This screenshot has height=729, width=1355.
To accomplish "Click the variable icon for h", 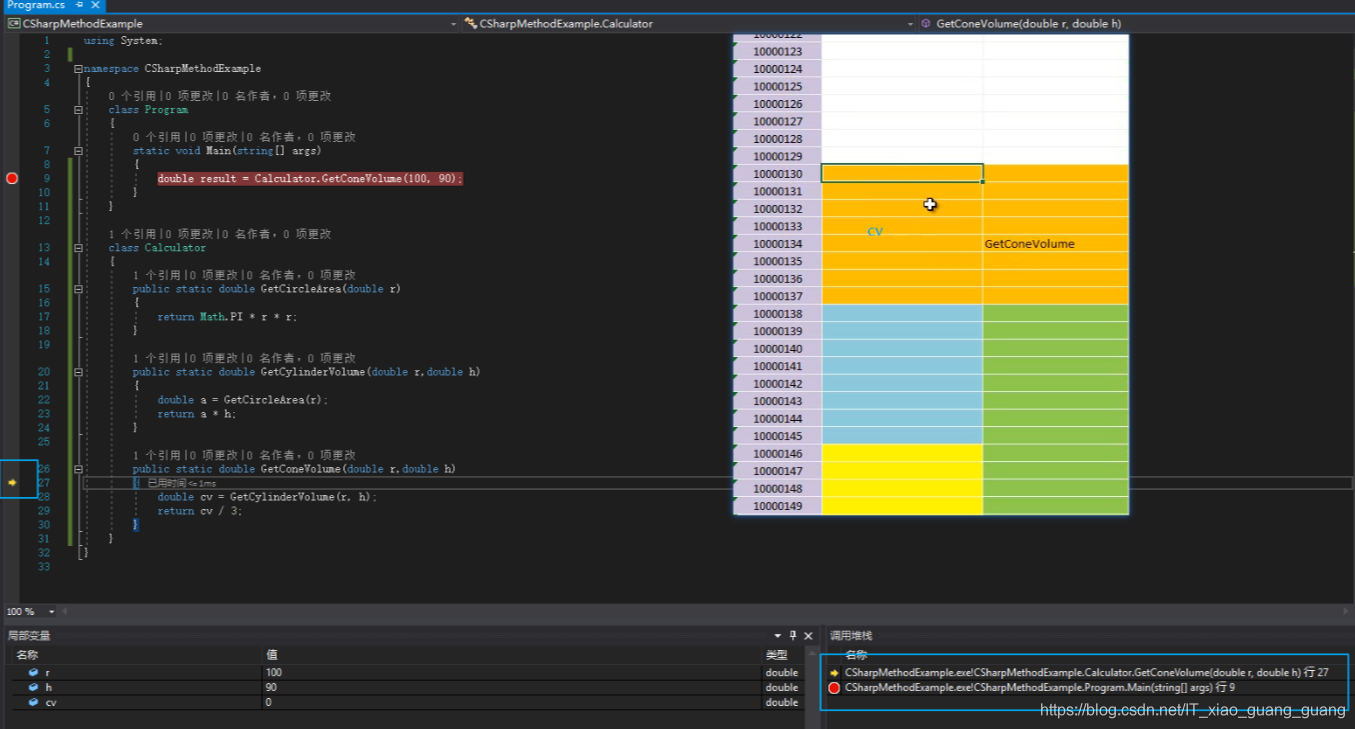I will pyautogui.click(x=33, y=688).
